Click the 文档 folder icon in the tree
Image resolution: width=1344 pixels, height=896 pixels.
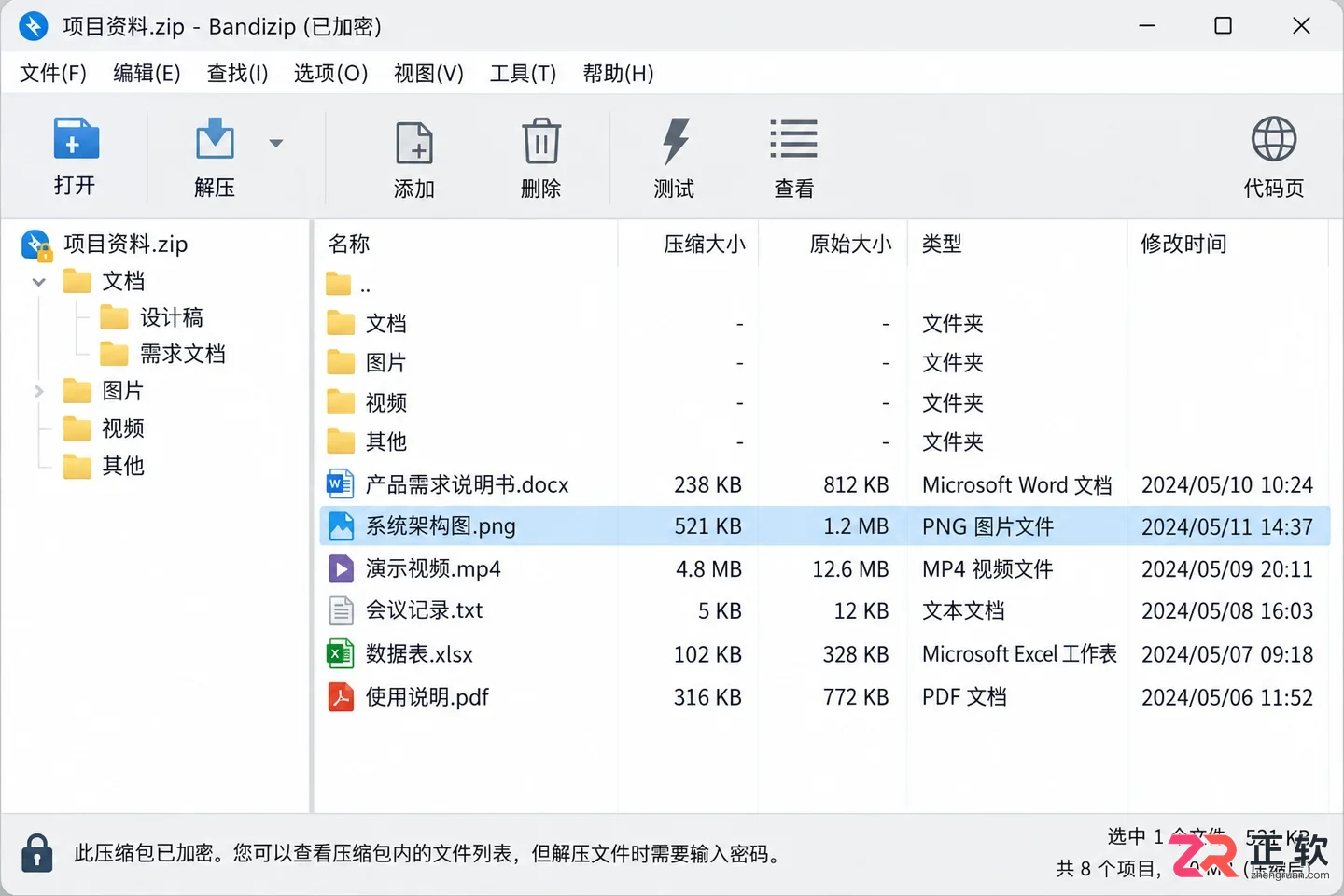click(77, 281)
